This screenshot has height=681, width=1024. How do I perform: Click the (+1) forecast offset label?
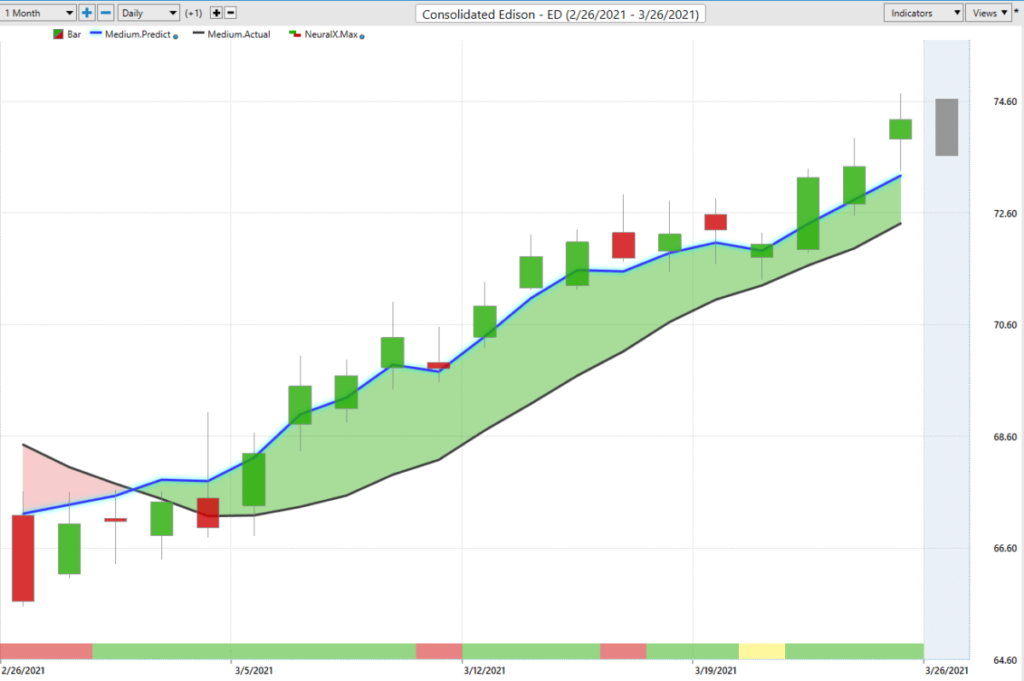(x=193, y=13)
